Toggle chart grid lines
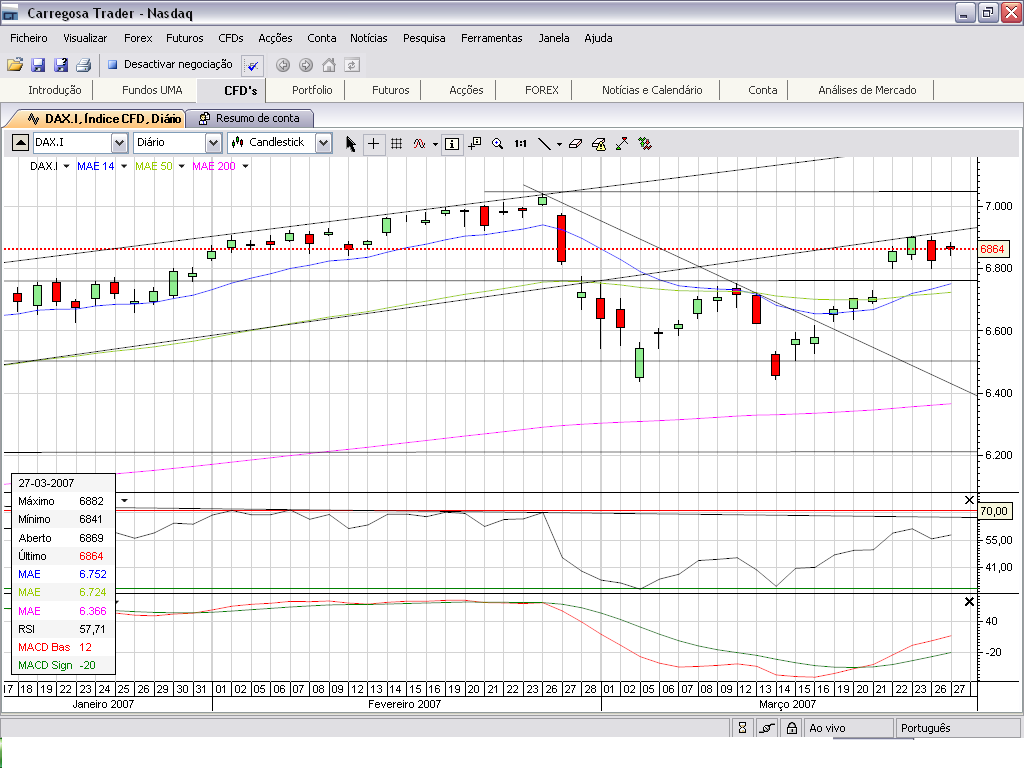The height and width of the screenshot is (768, 1024). click(x=396, y=144)
